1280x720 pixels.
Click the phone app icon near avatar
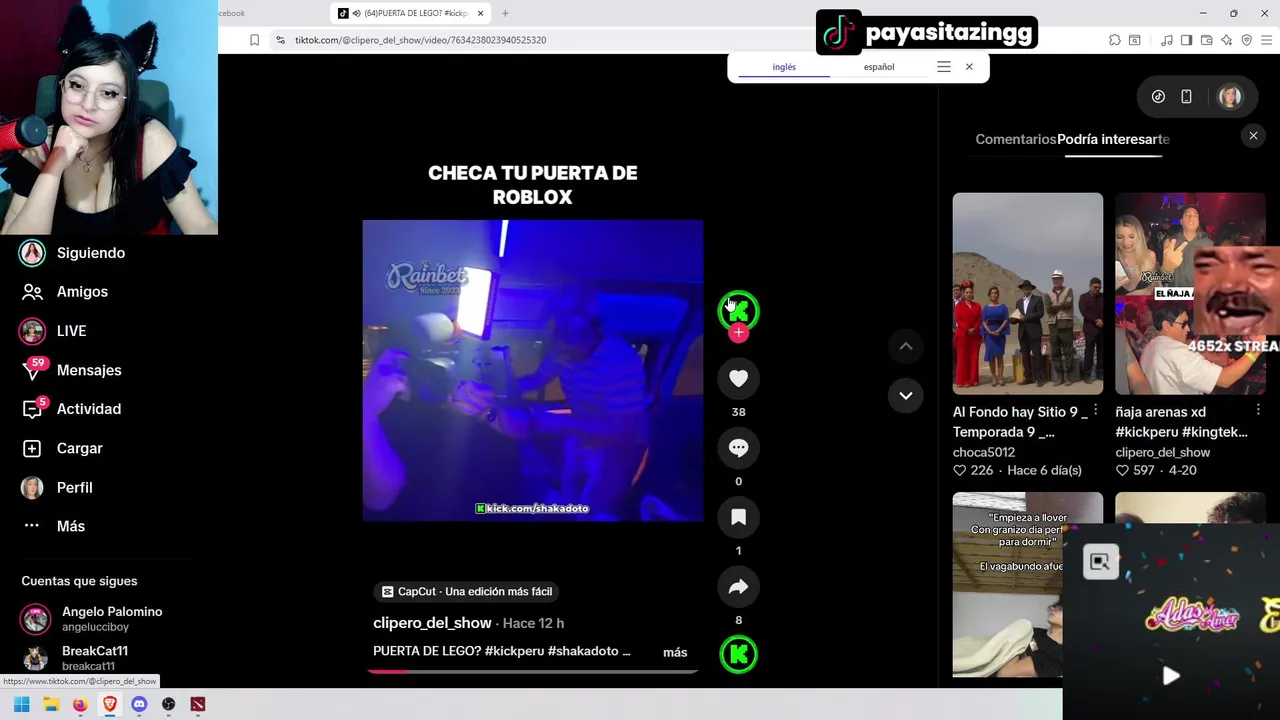(1186, 97)
